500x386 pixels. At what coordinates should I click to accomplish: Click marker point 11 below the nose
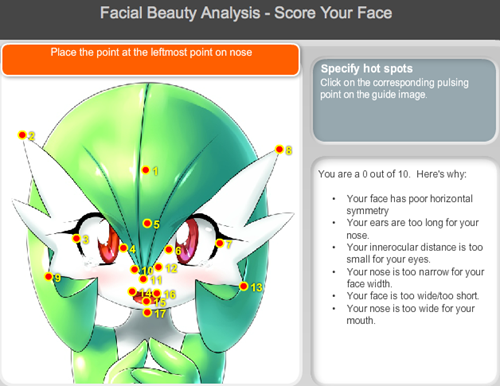[143, 279]
